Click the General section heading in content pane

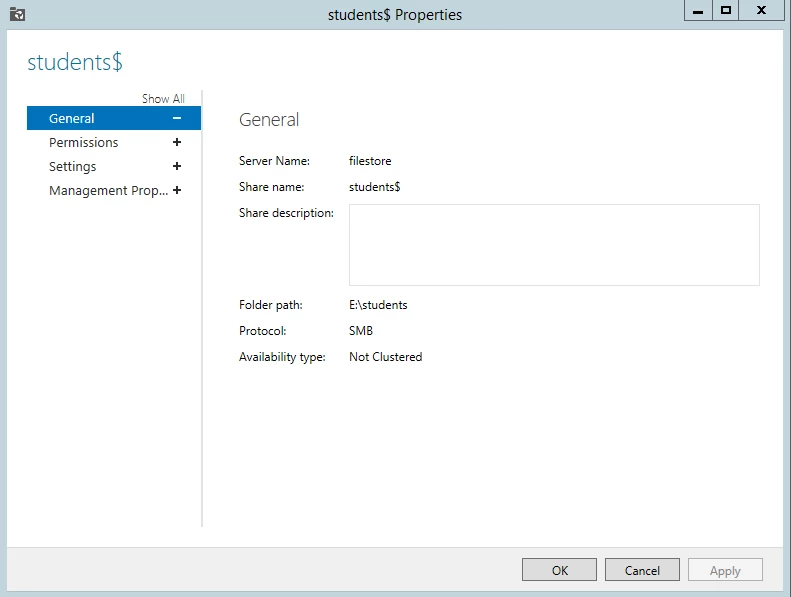click(x=269, y=120)
